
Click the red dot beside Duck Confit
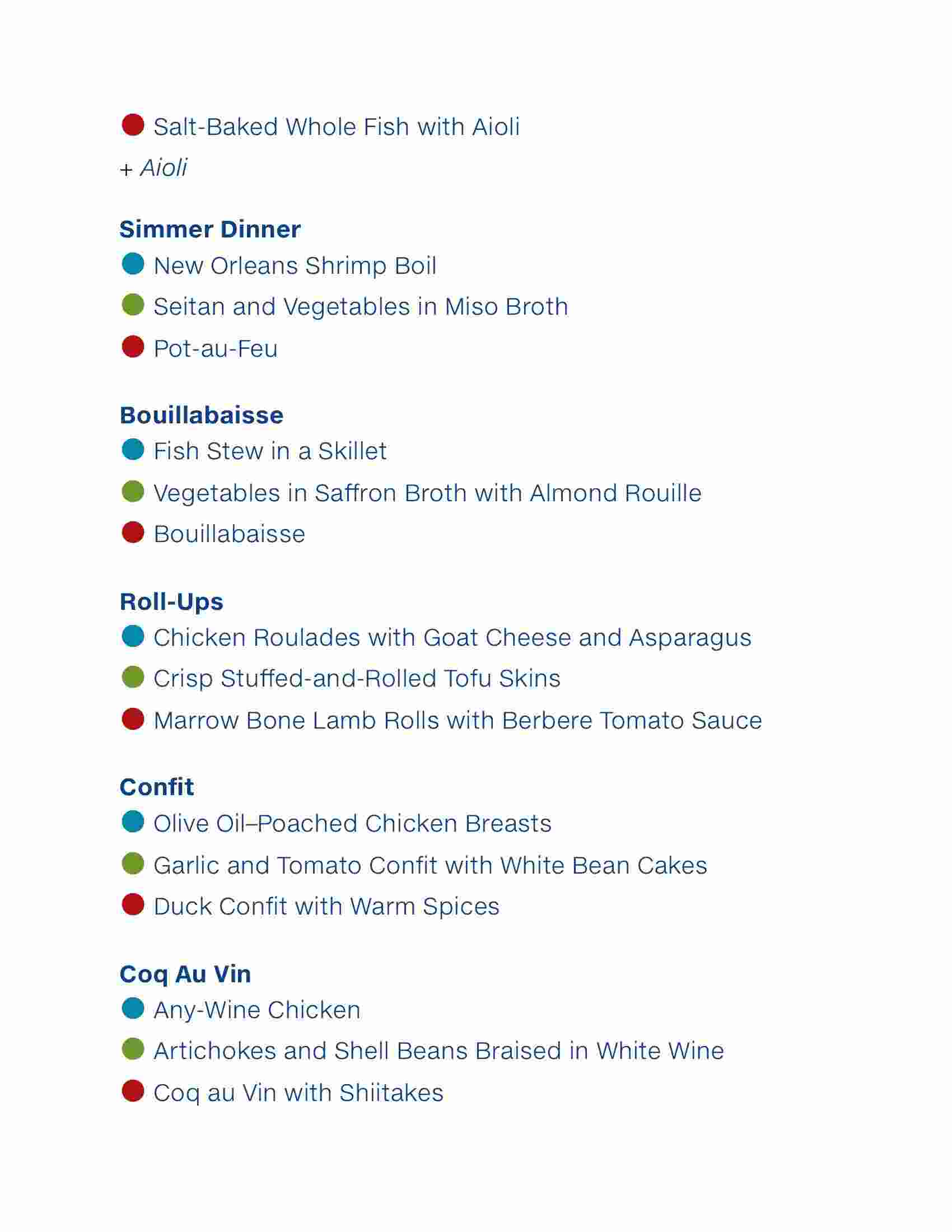coord(133,904)
